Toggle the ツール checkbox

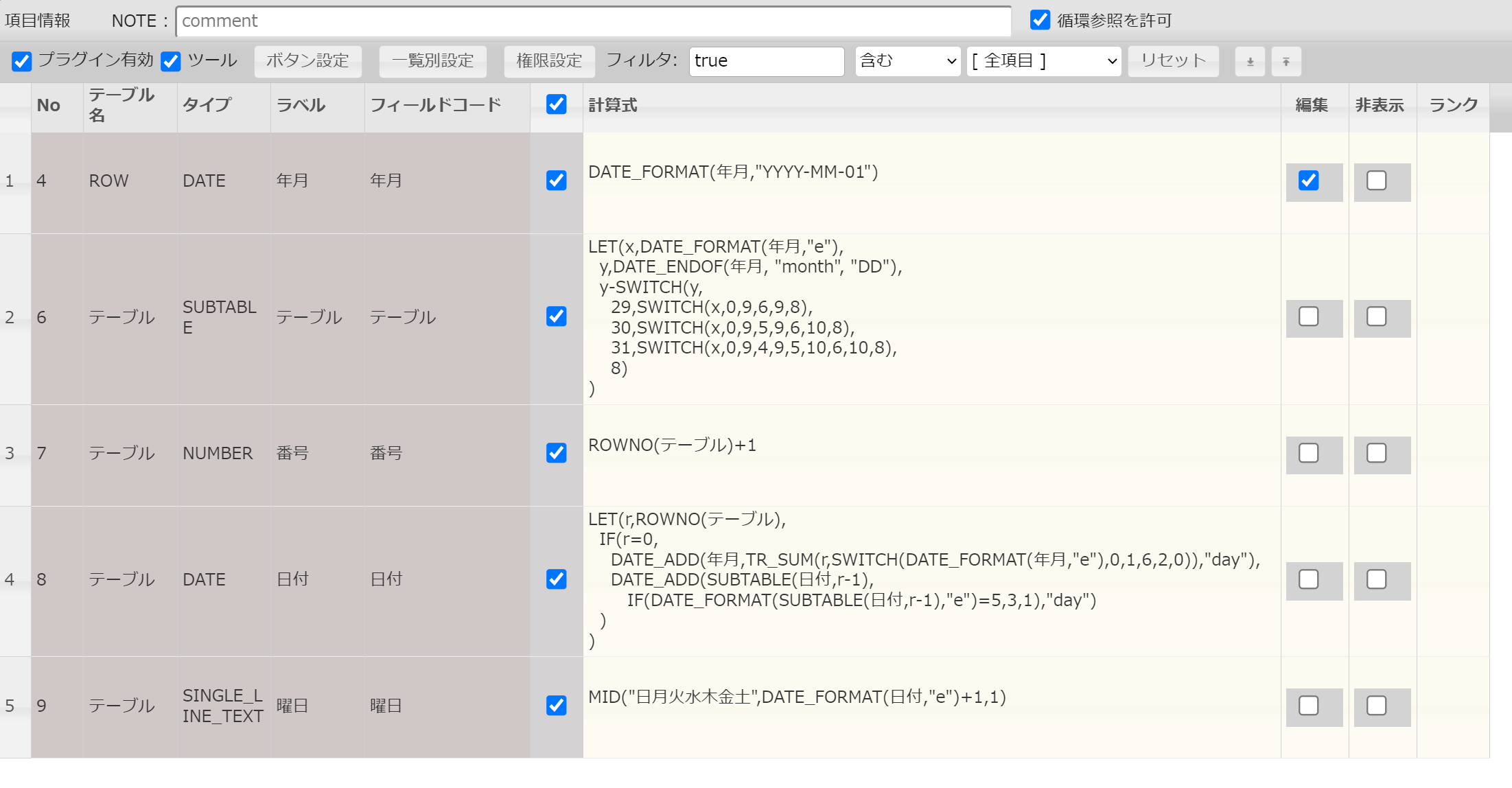(x=171, y=62)
